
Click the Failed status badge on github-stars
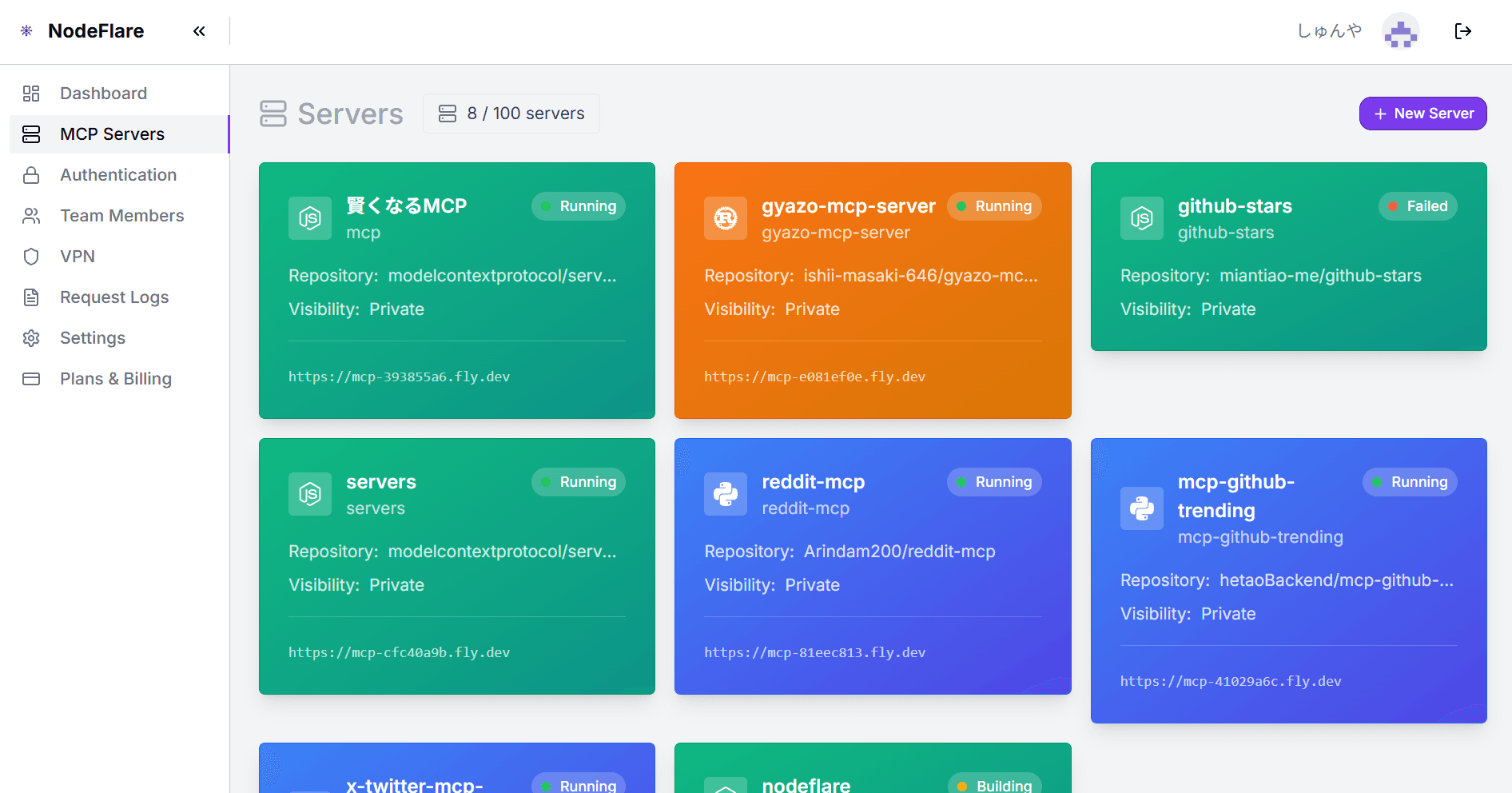point(1418,206)
